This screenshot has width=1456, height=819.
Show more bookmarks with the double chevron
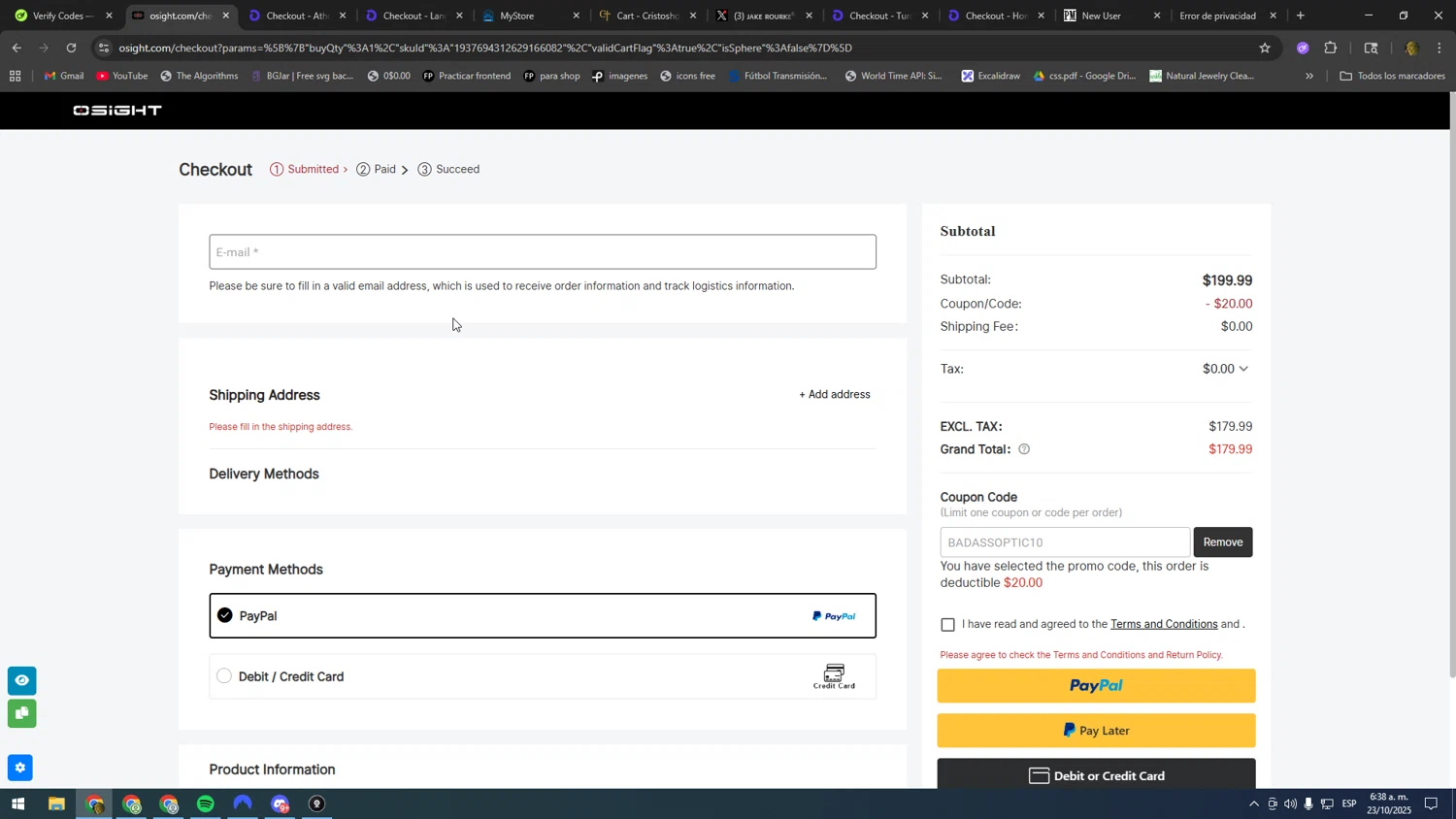point(1309,76)
